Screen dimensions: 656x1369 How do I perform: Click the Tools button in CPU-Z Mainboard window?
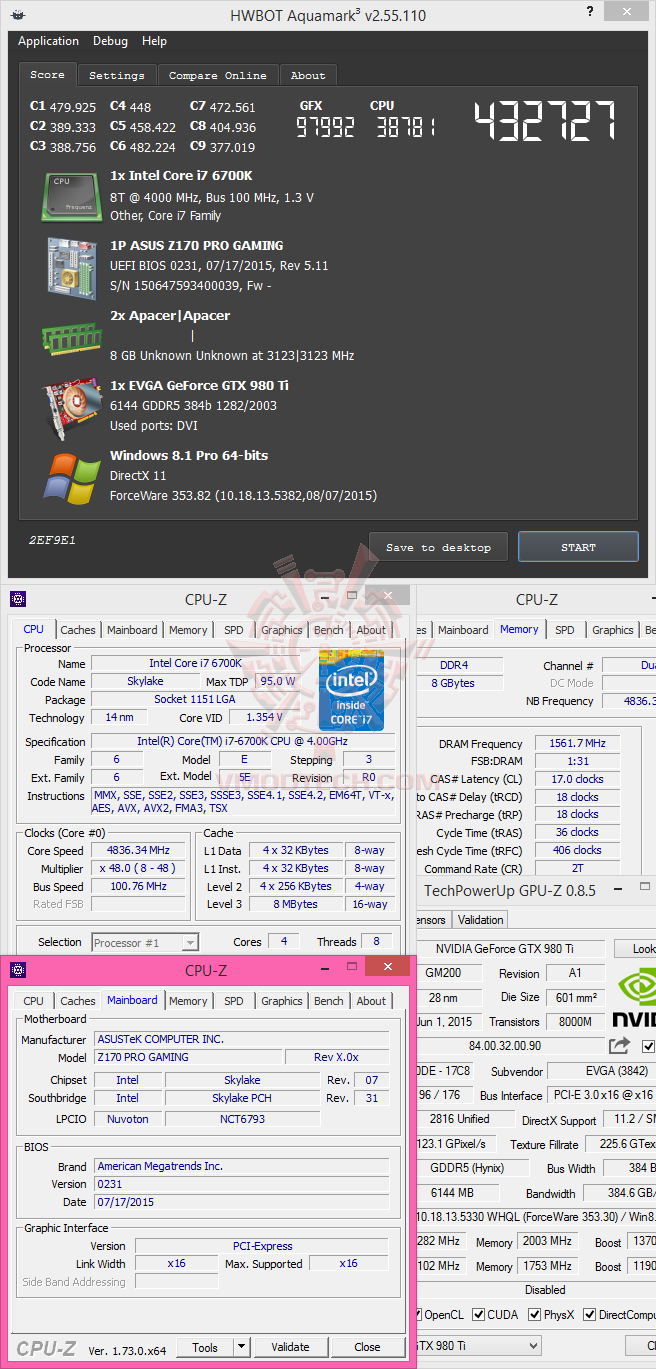click(x=205, y=1347)
